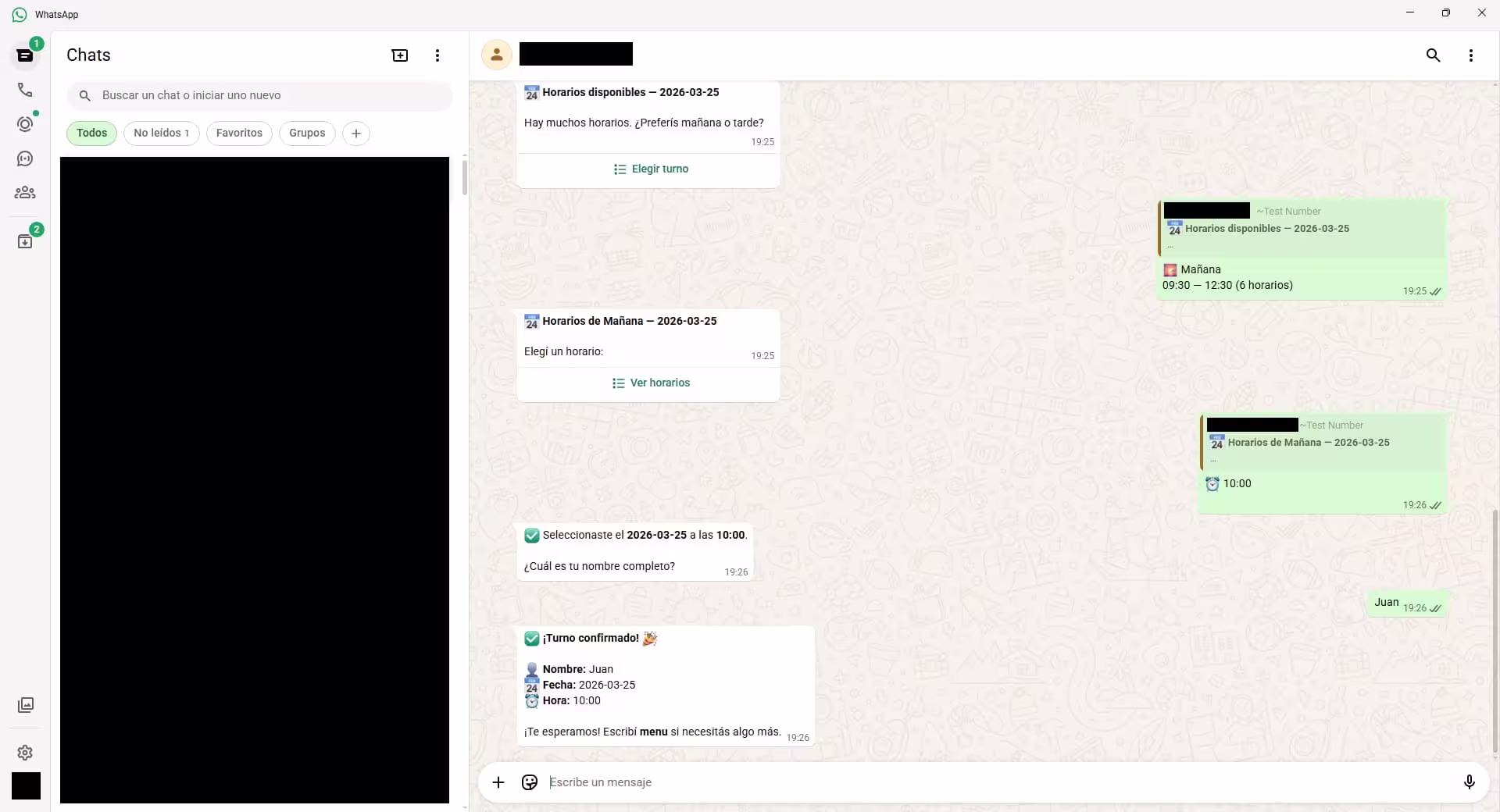
Task: Open the conversation options menu
Action: pos(1470,55)
